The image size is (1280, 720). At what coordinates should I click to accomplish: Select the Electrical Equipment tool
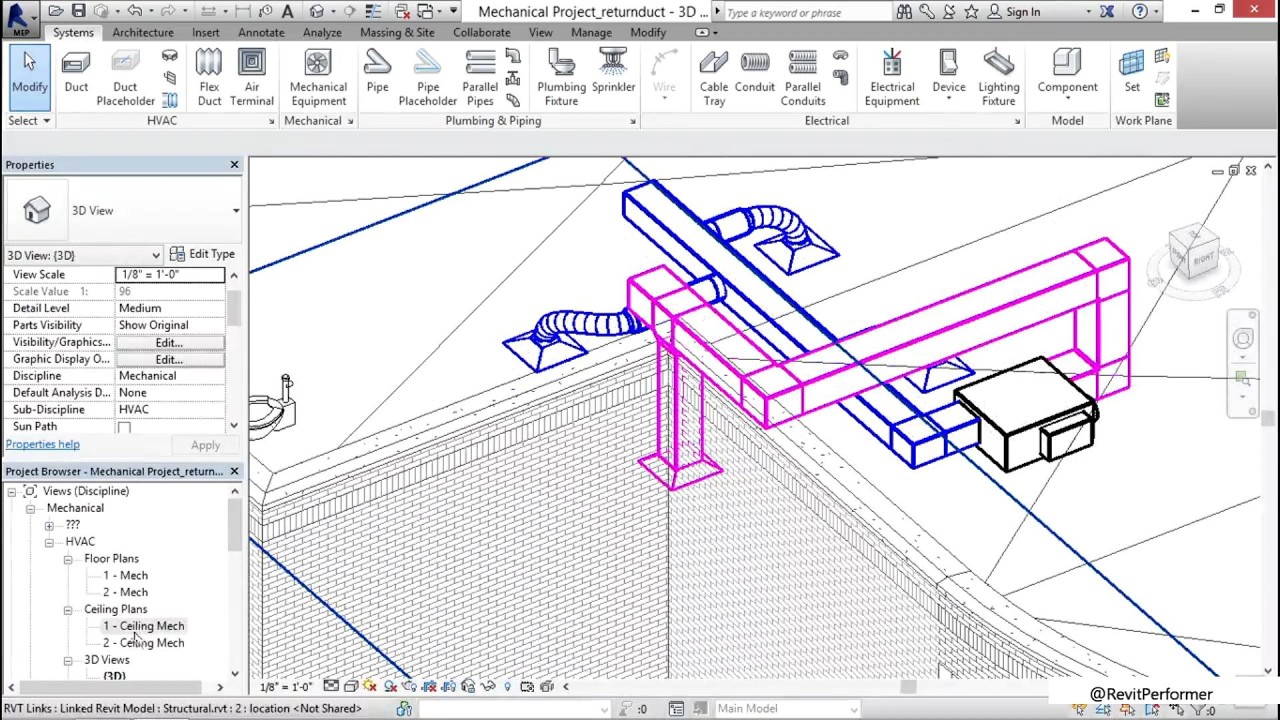coord(892,77)
